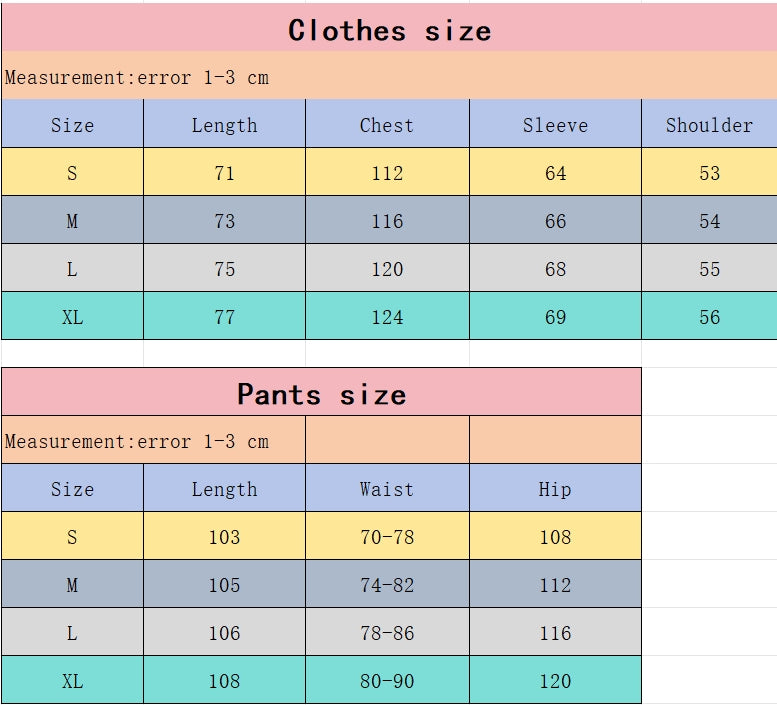Select the Waist column header
Viewport: 777px width, 705px height.
click(x=387, y=489)
